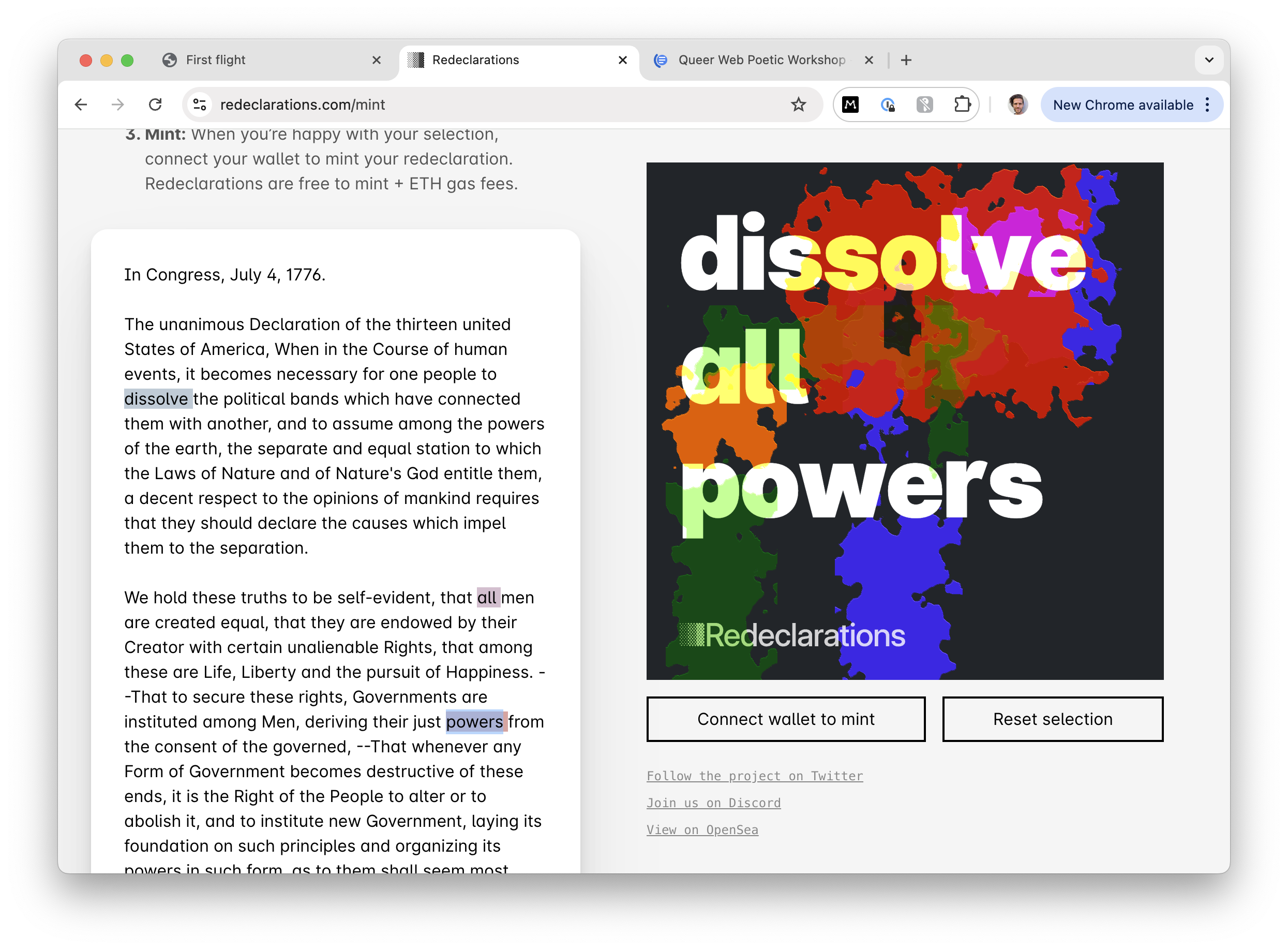Screen dimensions: 1288x950
Task: Click the gray disabled extension icon
Action: pyautogui.click(x=924, y=105)
